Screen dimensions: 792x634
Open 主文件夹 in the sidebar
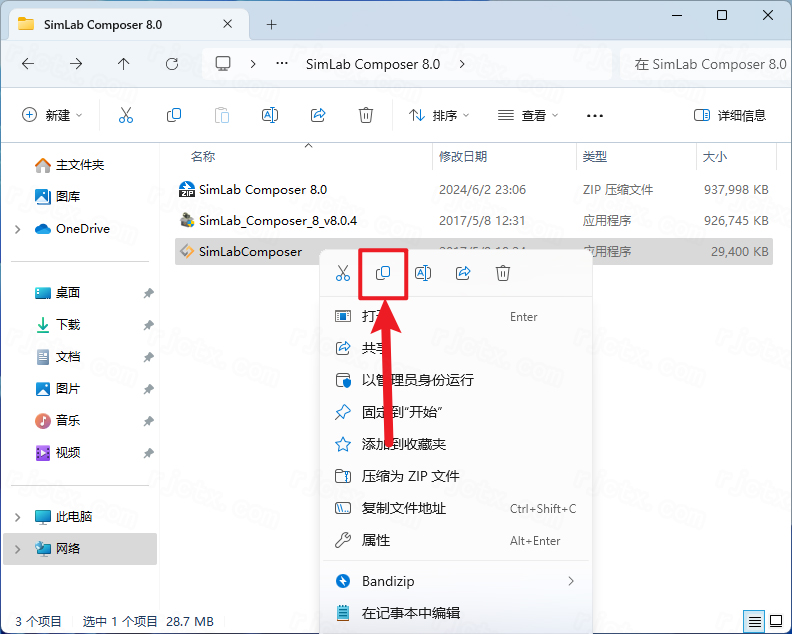coord(69,165)
